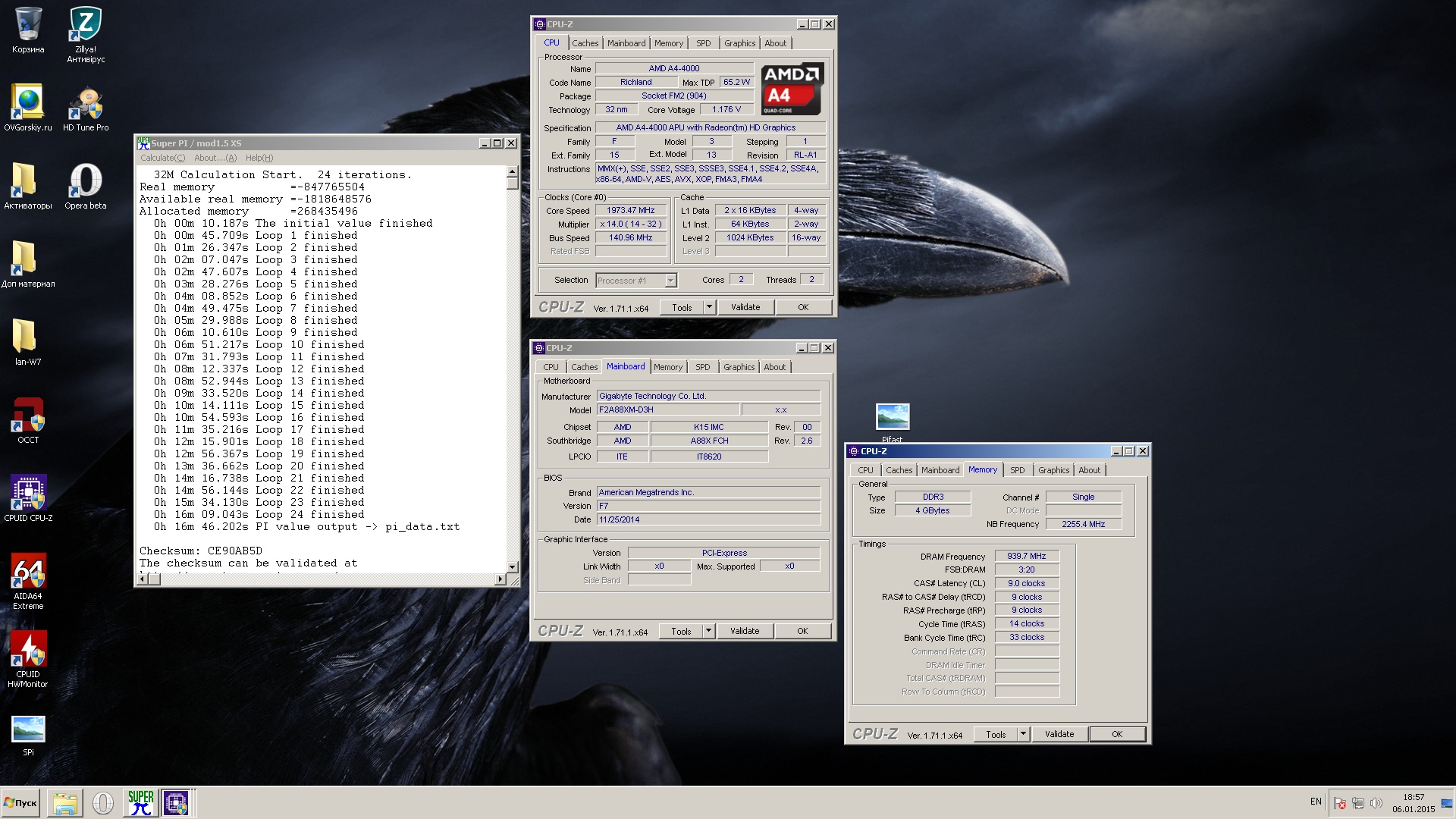Click the volume speaker tray icon
This screenshot has width=1456, height=819.
tap(1376, 803)
